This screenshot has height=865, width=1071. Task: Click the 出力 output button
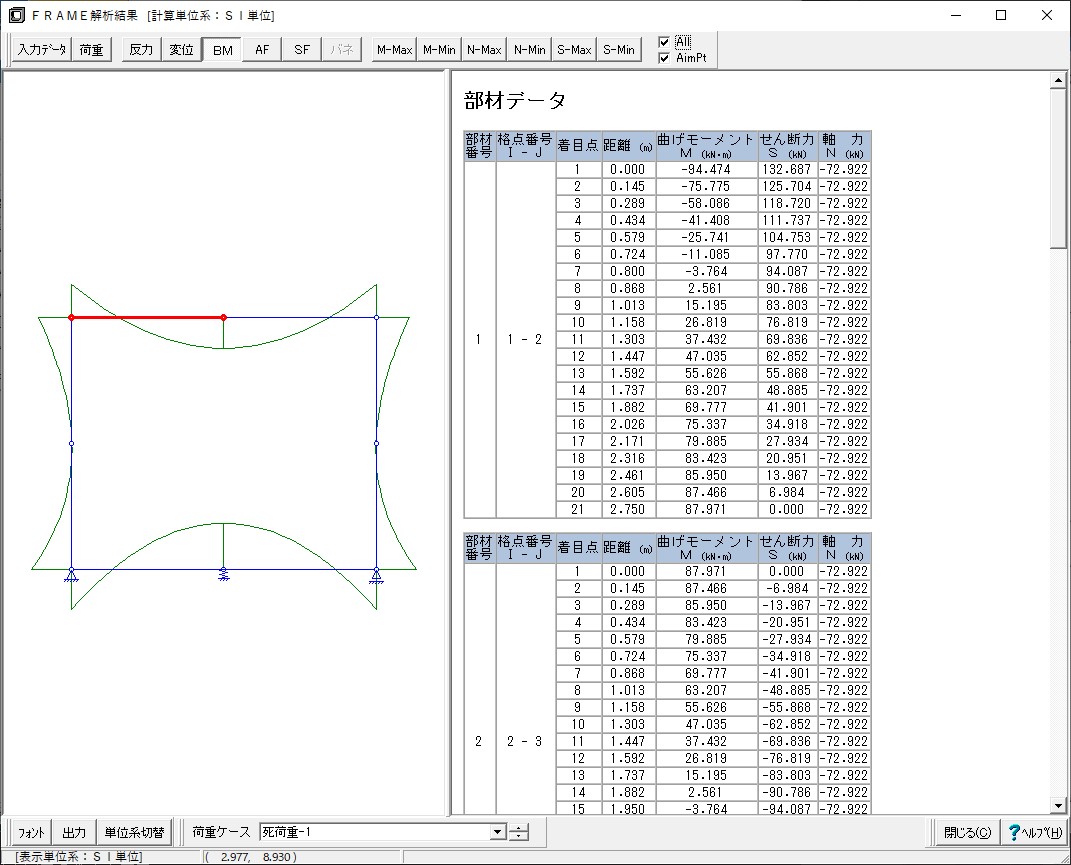tap(74, 832)
